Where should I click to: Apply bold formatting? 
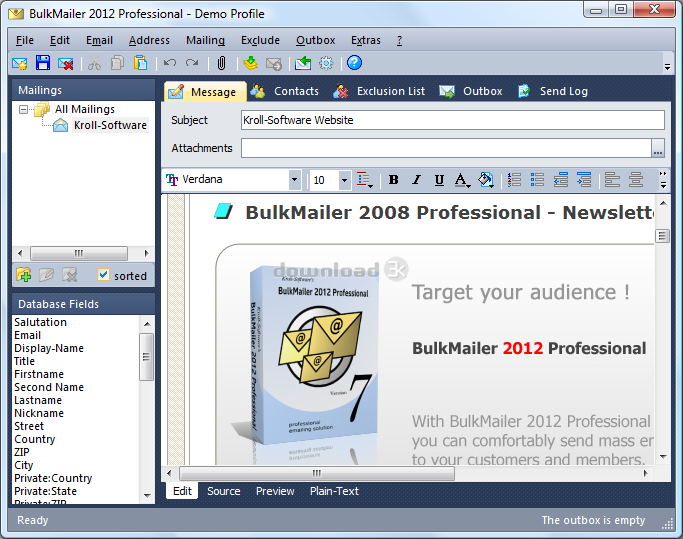pyautogui.click(x=393, y=180)
